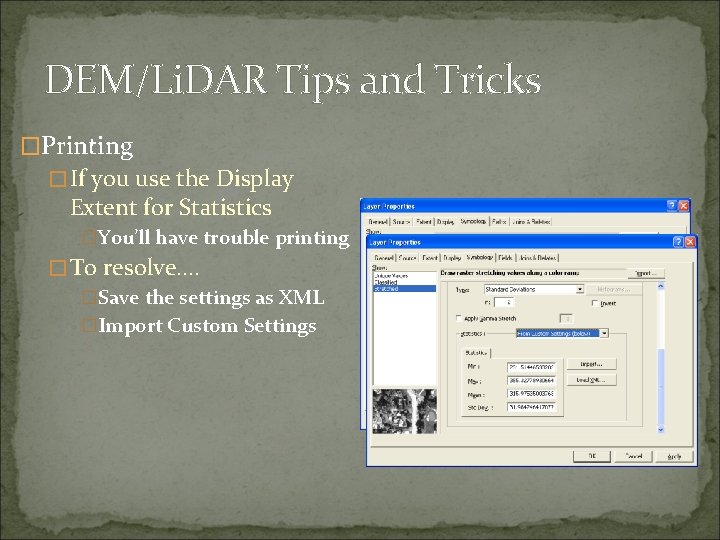Click the Apply button
This screenshot has width=720, height=540.
coord(674,456)
